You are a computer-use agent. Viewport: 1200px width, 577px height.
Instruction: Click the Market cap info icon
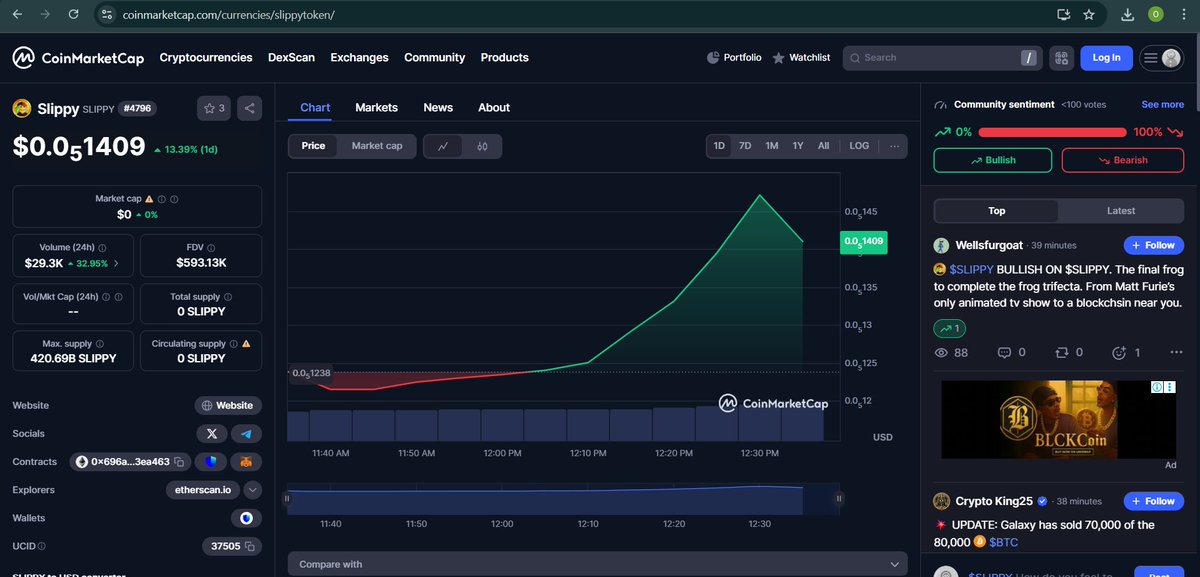161,199
